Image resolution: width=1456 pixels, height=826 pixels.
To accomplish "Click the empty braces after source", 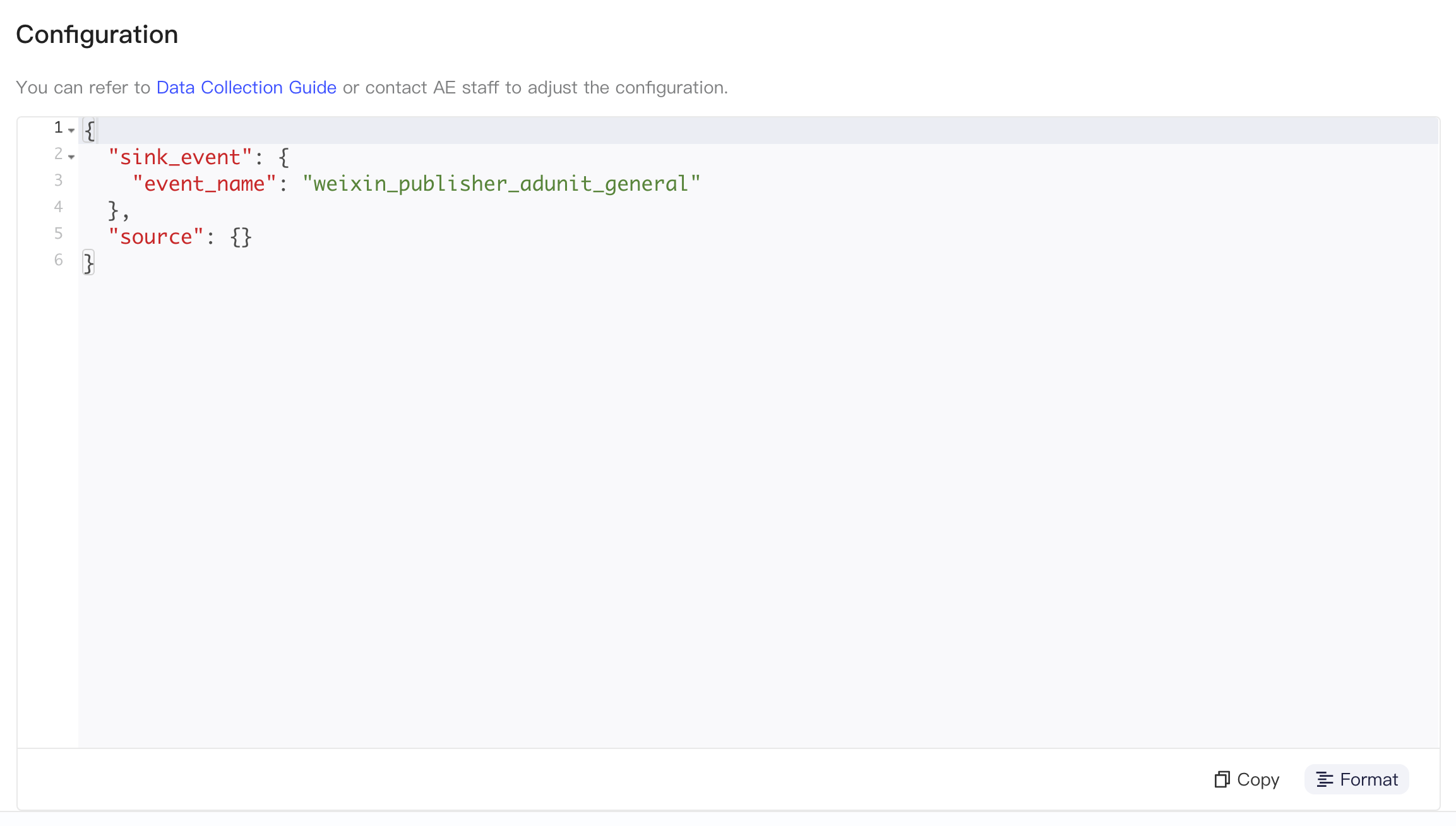I will [241, 237].
